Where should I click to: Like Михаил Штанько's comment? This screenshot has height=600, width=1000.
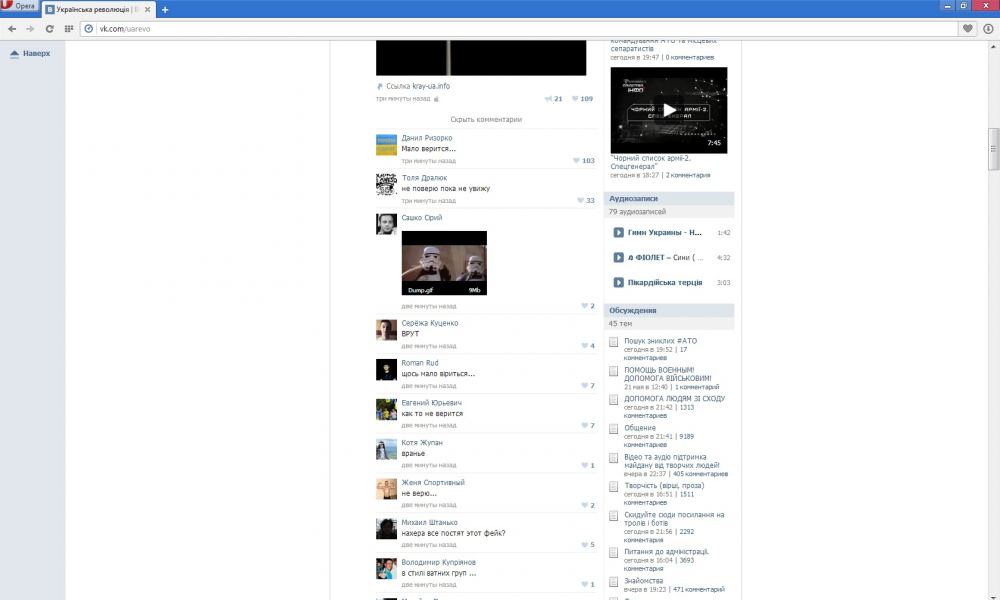click(588, 545)
